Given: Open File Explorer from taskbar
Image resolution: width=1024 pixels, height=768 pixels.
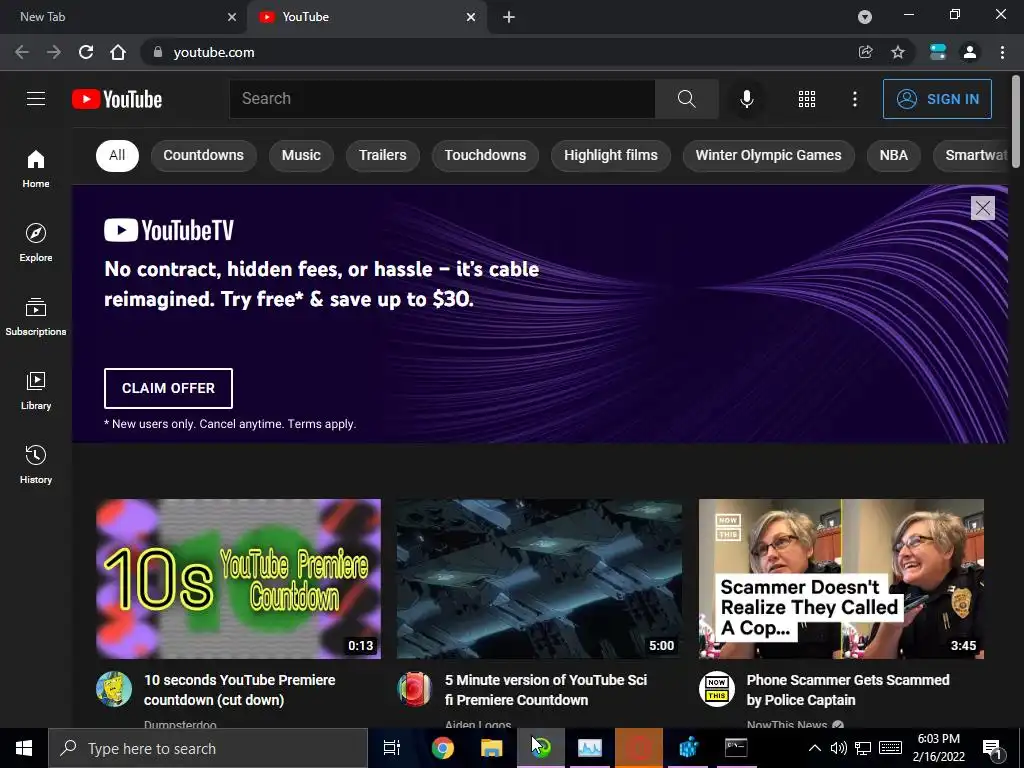Looking at the screenshot, I should coord(491,748).
